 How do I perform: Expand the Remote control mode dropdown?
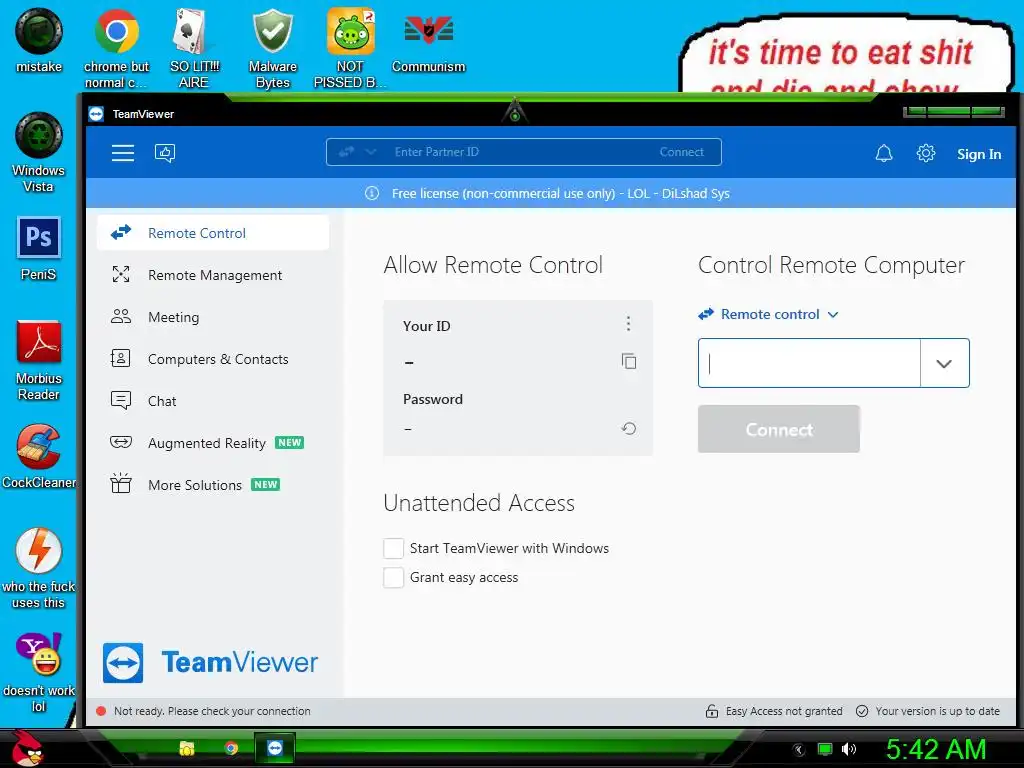[769, 314]
